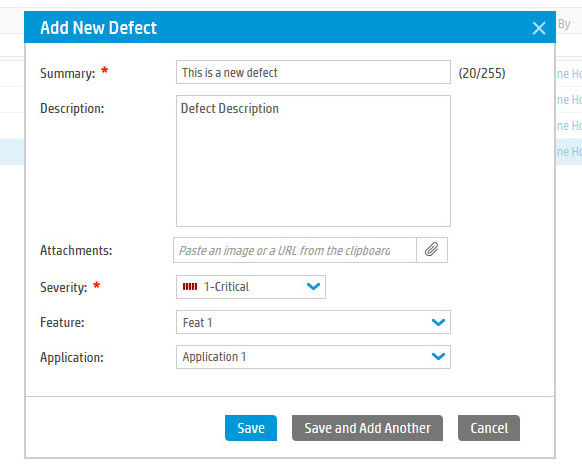Click Save and Add Another button

(x=367, y=428)
